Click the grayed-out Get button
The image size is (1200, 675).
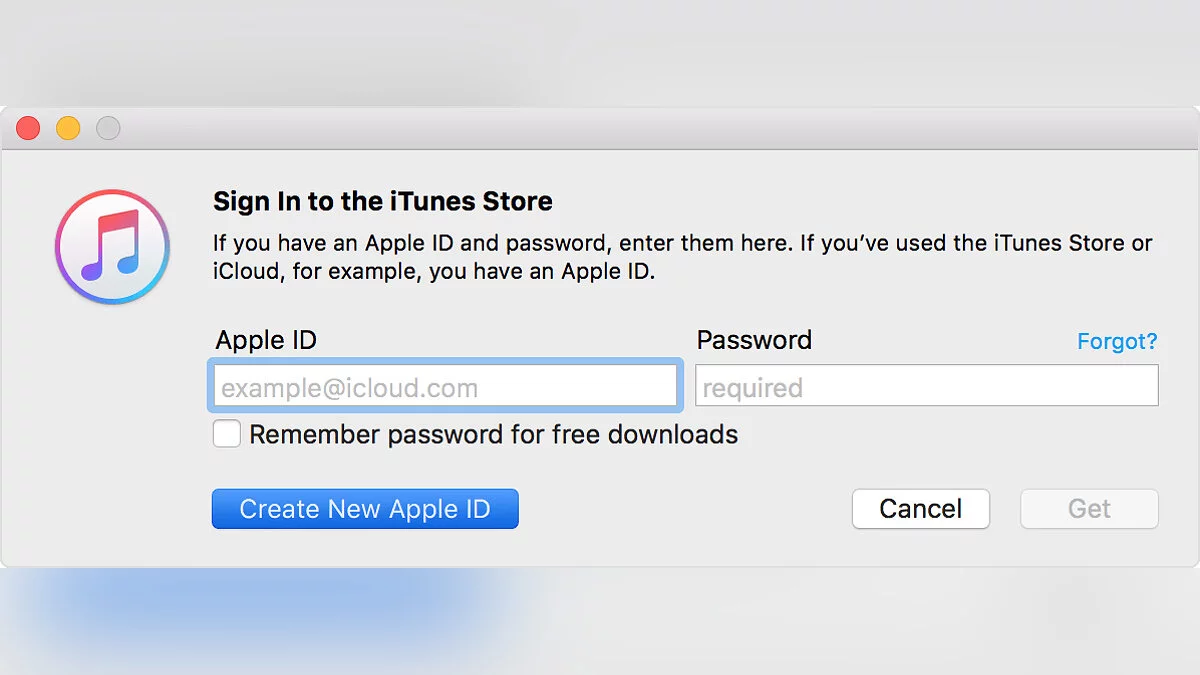[1089, 509]
